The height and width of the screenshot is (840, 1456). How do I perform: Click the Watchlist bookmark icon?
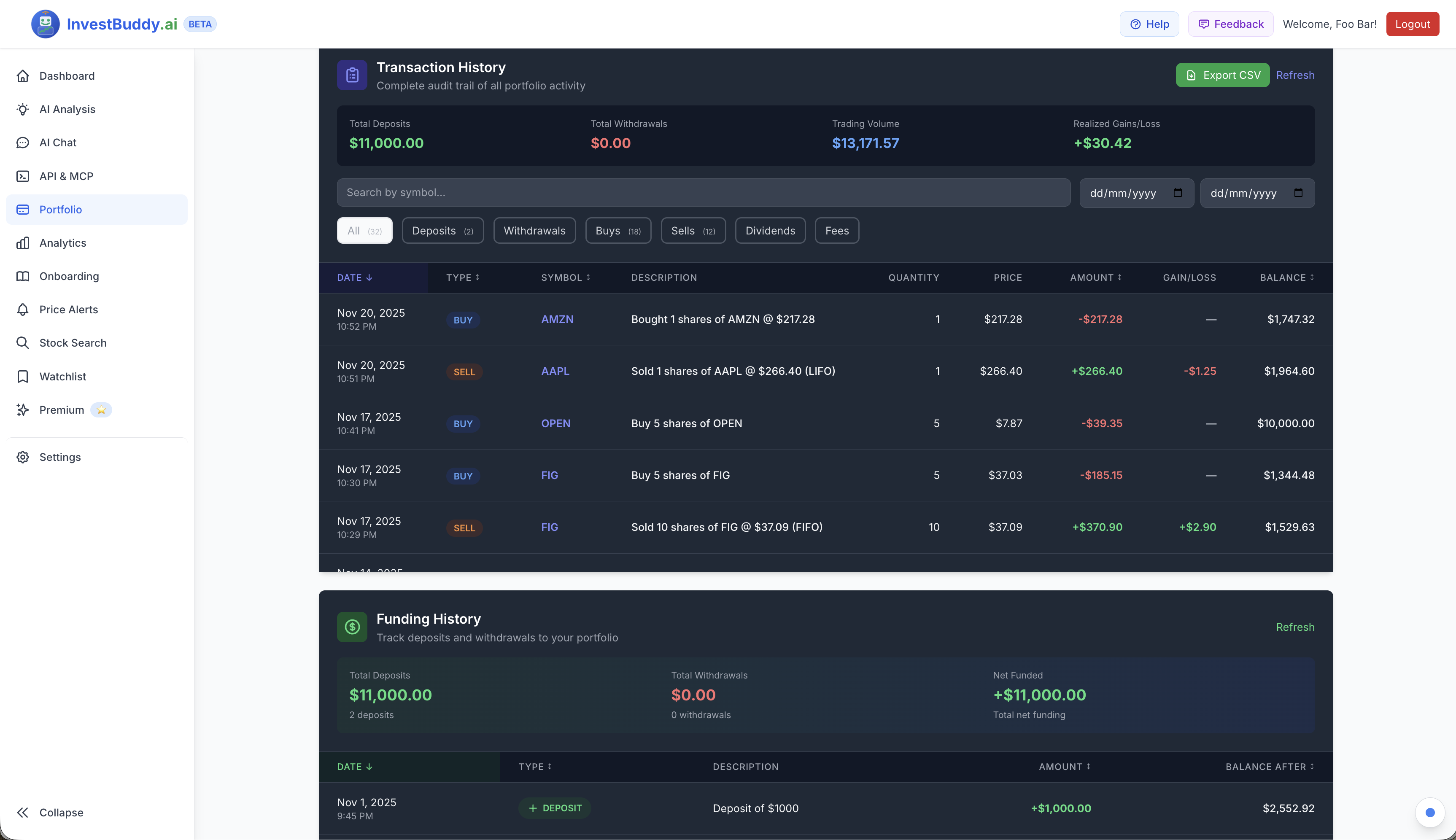(22, 376)
